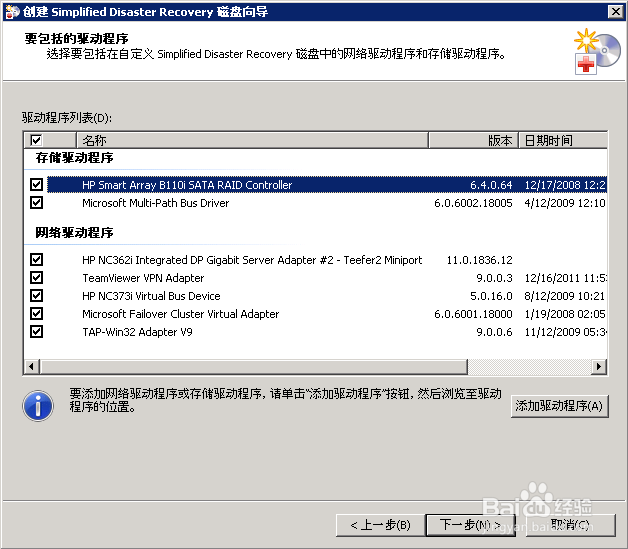
Task: Select the HP NC373i Virtual Bus Device row
Action: pos(327,296)
